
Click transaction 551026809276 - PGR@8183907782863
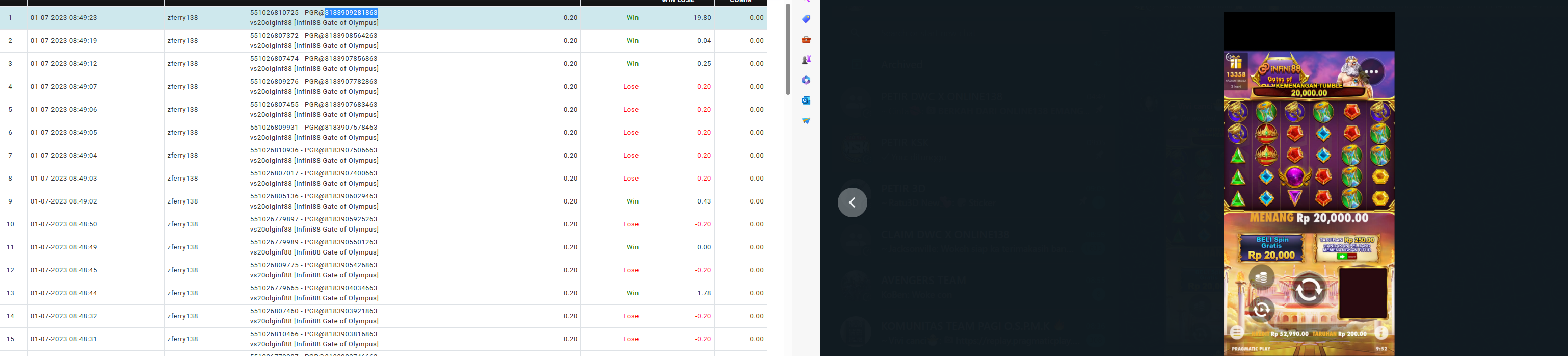(x=313, y=82)
